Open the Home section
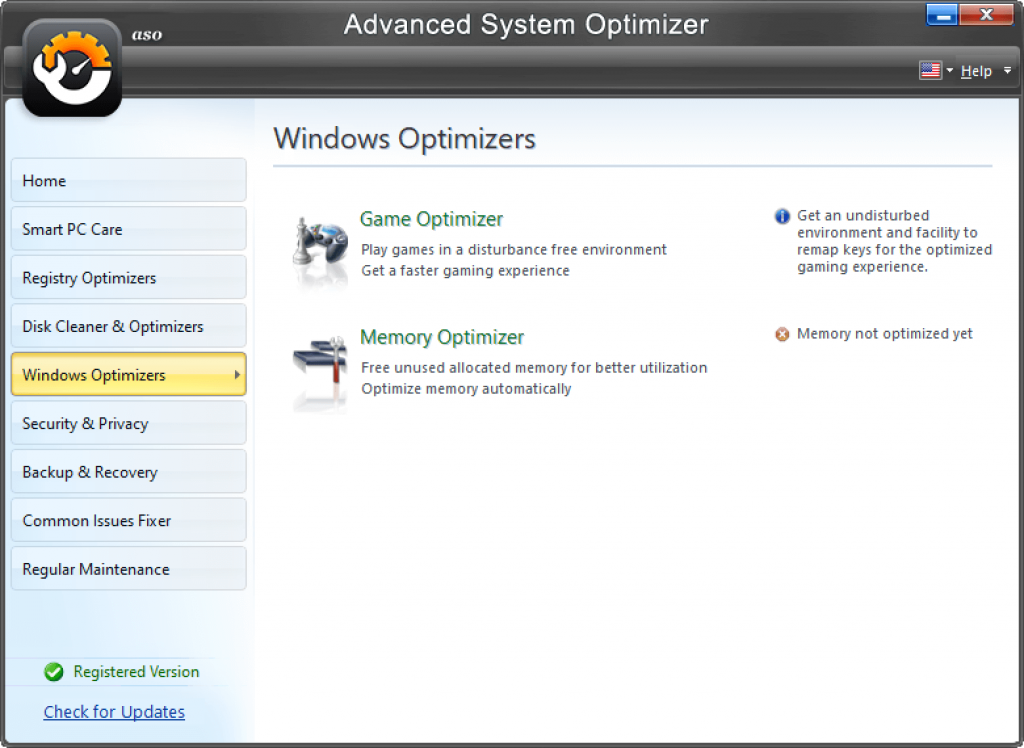1024x748 pixels. 129,180
